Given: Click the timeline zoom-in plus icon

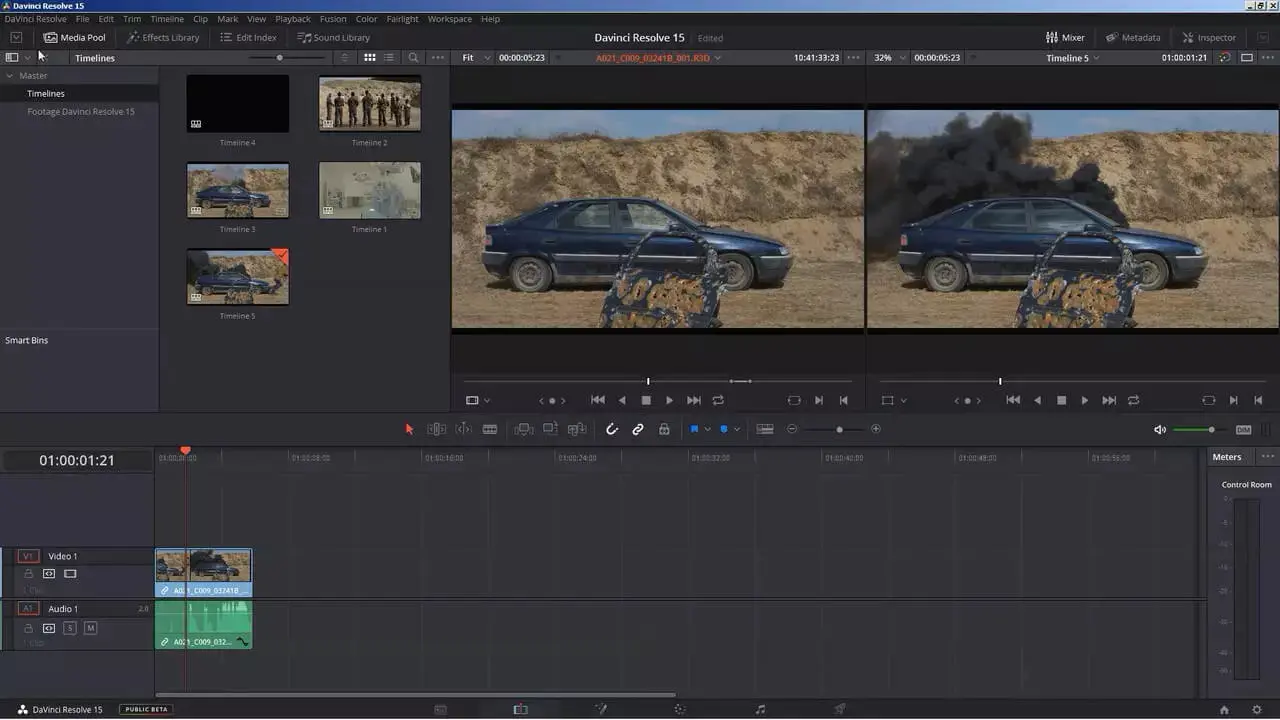Looking at the screenshot, I should [876, 429].
